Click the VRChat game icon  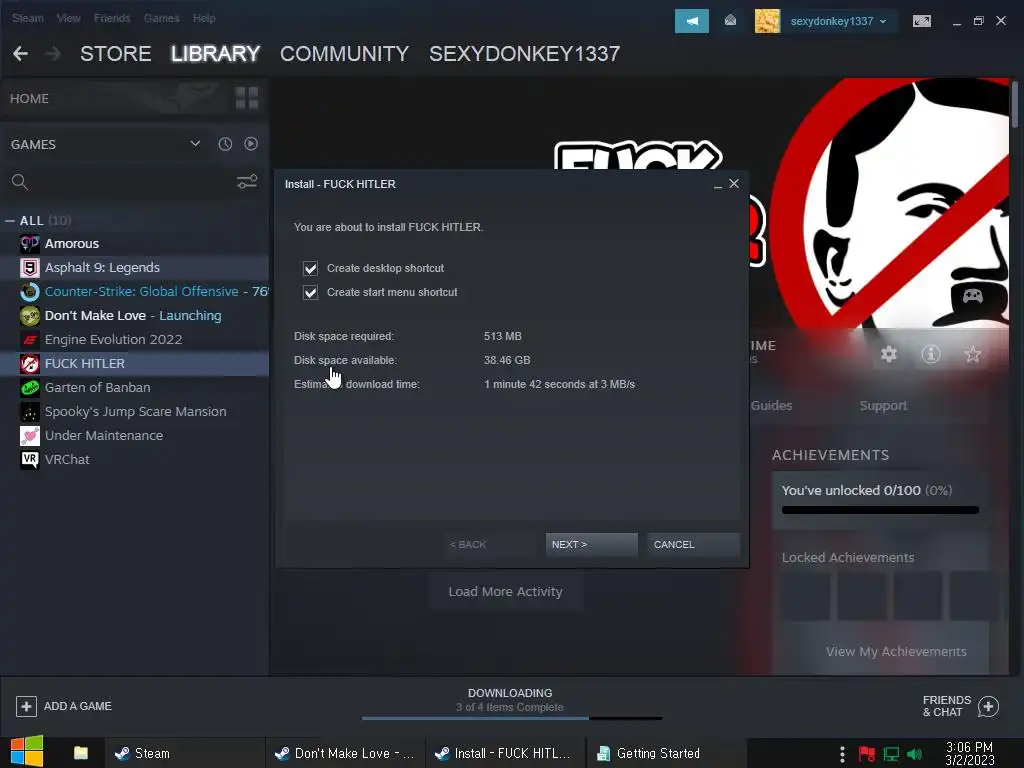pos(29,460)
